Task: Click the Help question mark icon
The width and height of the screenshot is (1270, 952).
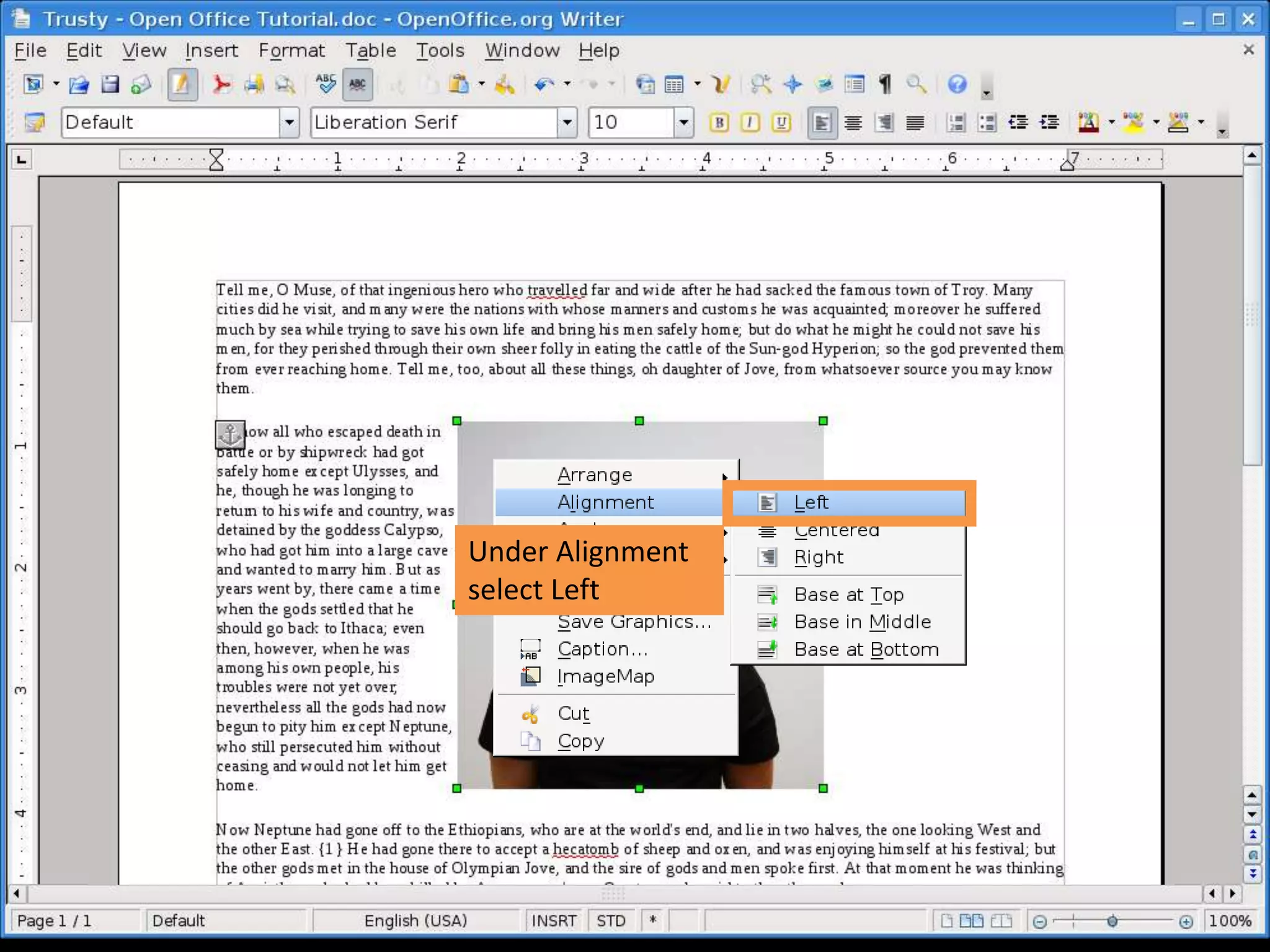Action: coord(957,84)
